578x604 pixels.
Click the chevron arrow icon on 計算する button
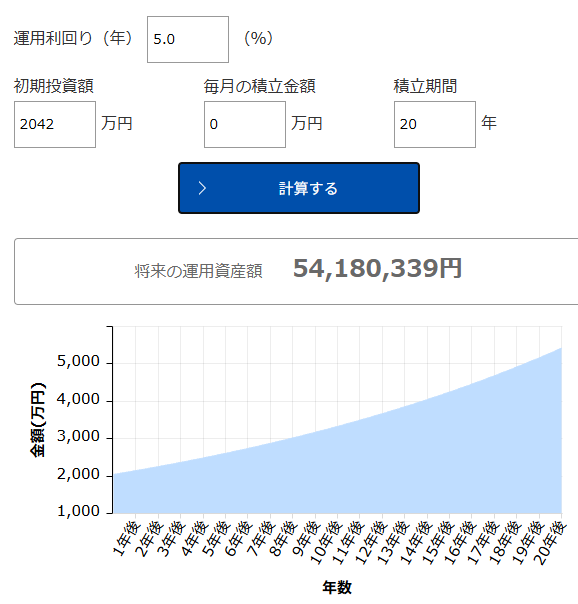[202, 188]
